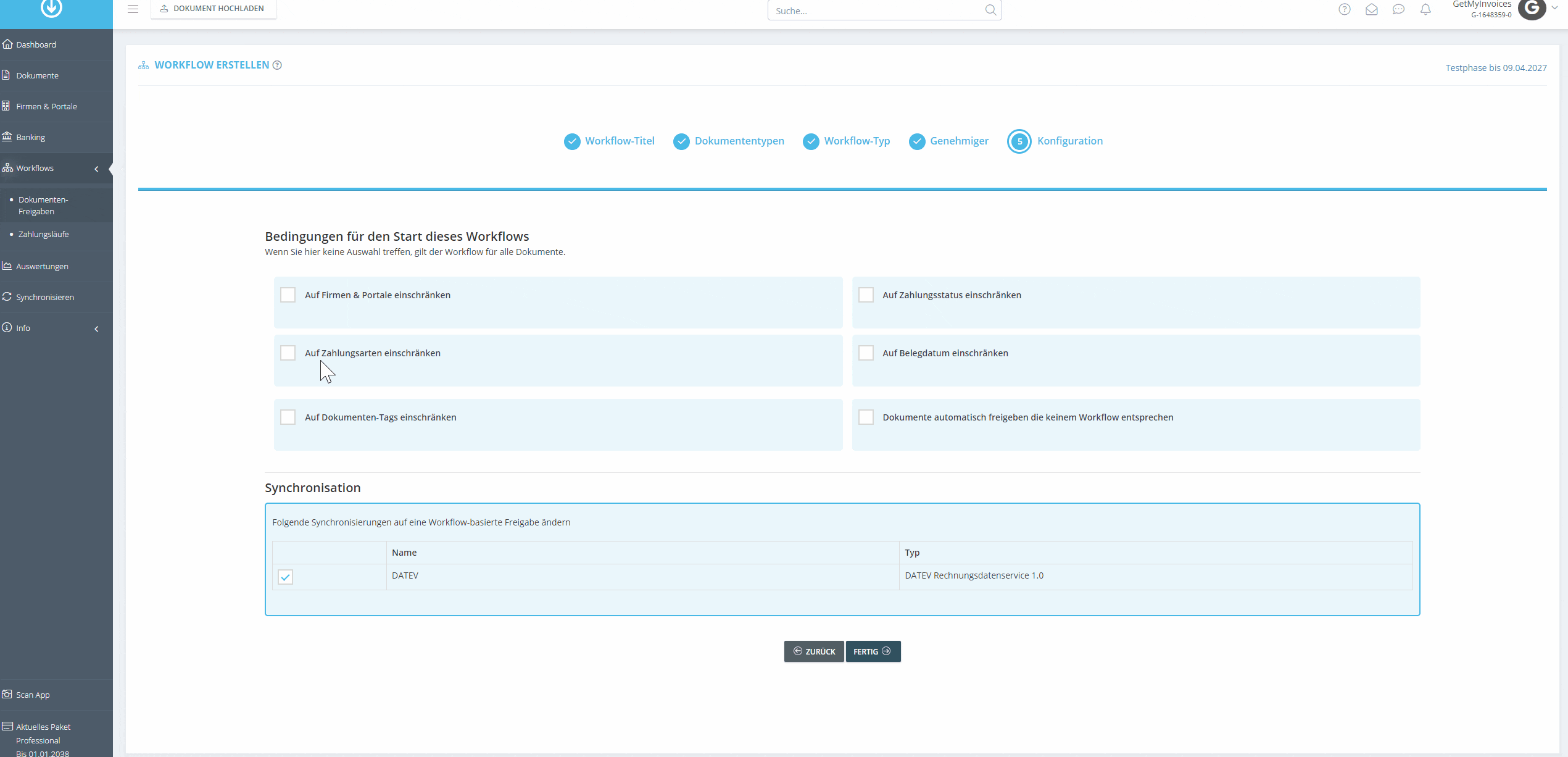Screen dimensions: 1568x757
Task: Open Dashboard from sidebar
Action: pos(56,44)
